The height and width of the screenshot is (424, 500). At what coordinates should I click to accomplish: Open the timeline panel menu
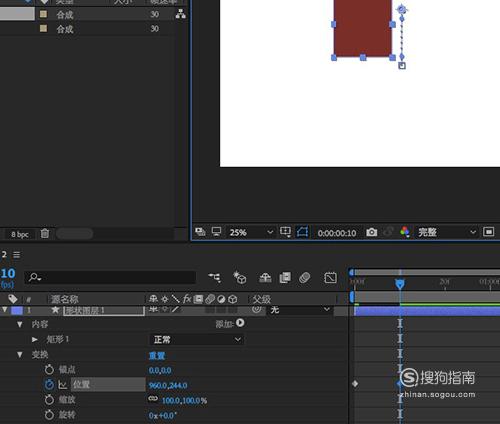tap(16, 255)
